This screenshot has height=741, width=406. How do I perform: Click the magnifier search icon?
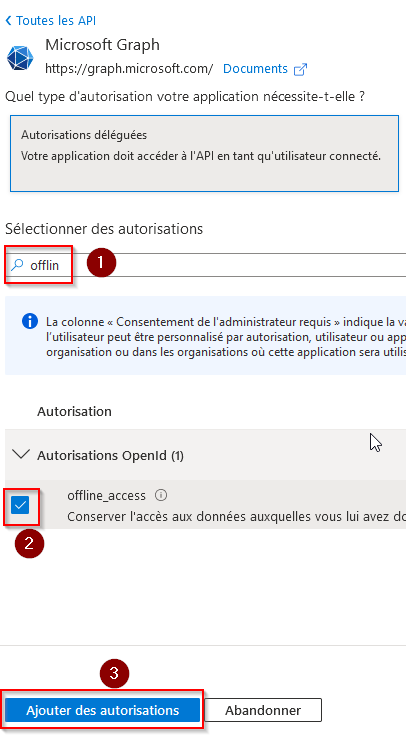coord(17,265)
